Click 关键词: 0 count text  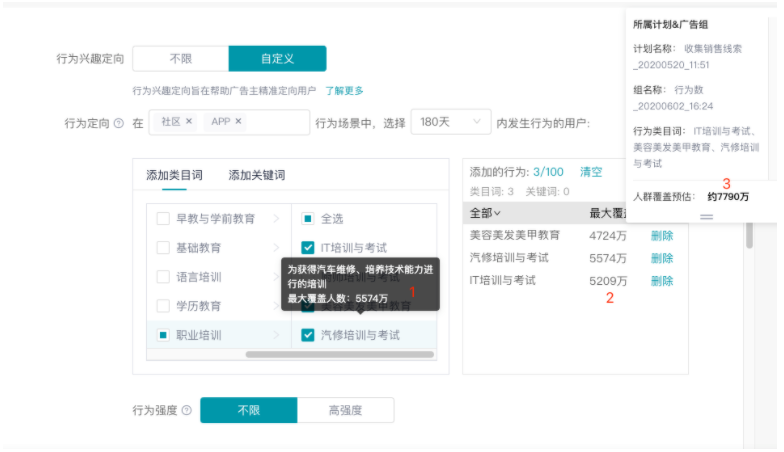click(548, 192)
